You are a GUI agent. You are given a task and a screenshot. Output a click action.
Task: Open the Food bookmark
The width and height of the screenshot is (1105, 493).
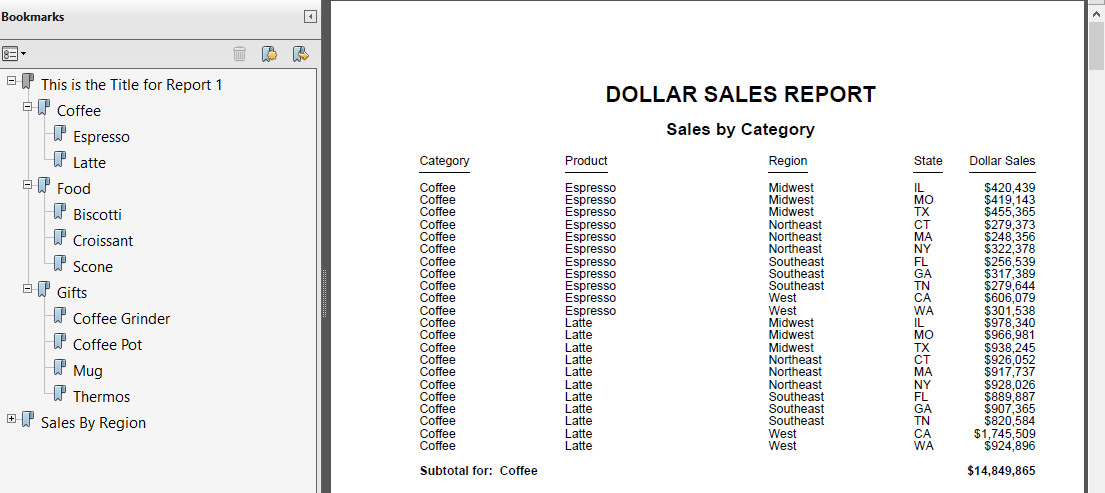(74, 189)
